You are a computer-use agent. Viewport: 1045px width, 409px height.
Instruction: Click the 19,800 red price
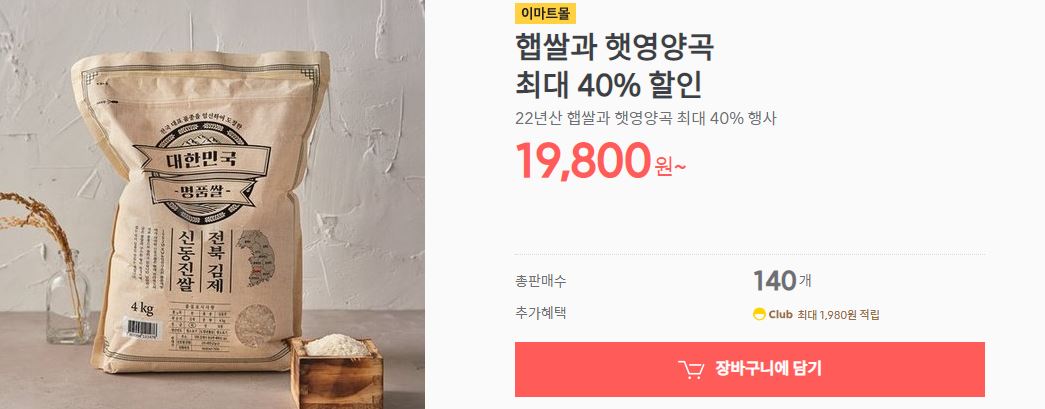pyautogui.click(x=583, y=161)
